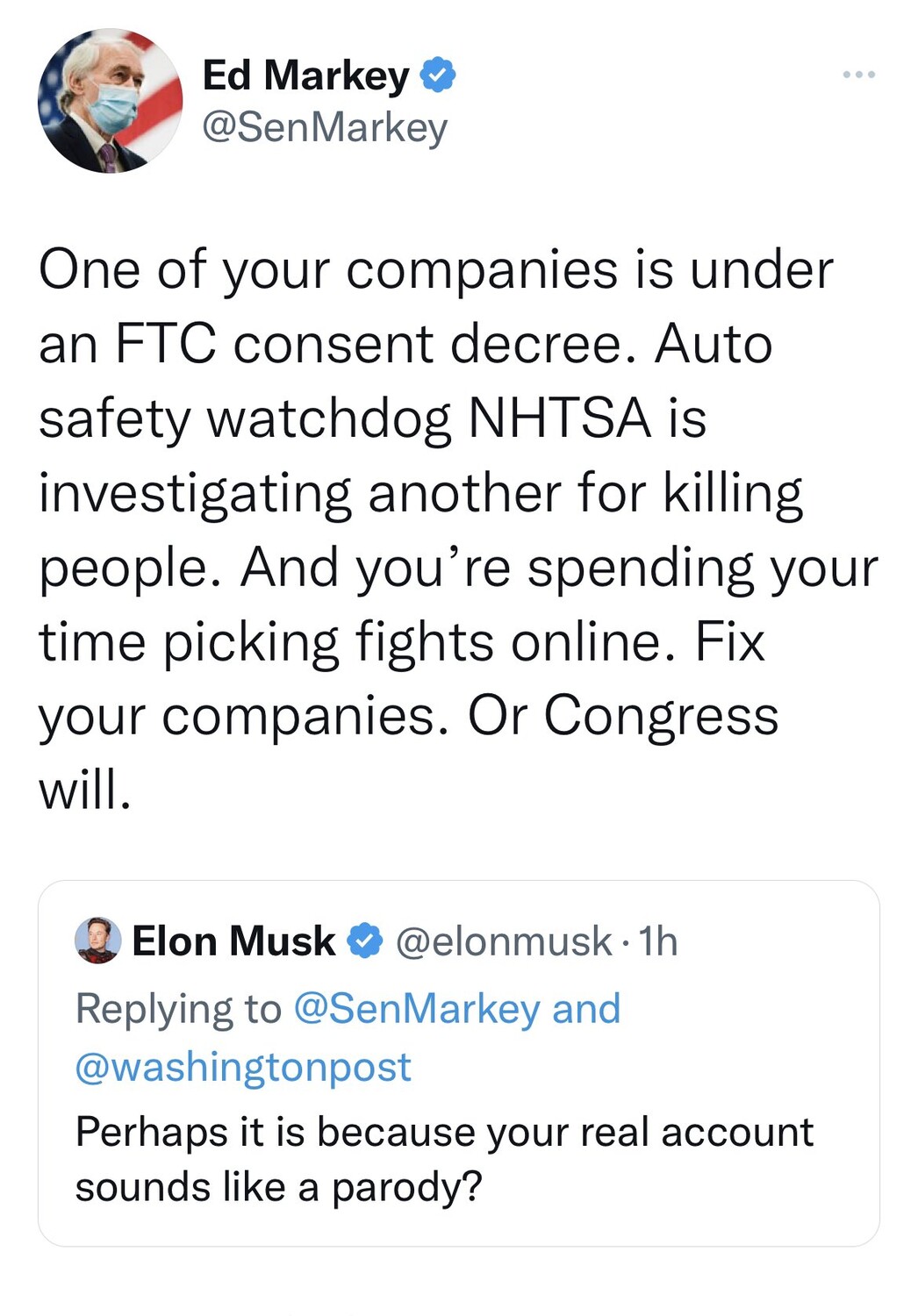Open the tweet's three-dot more options menu

click(858, 75)
